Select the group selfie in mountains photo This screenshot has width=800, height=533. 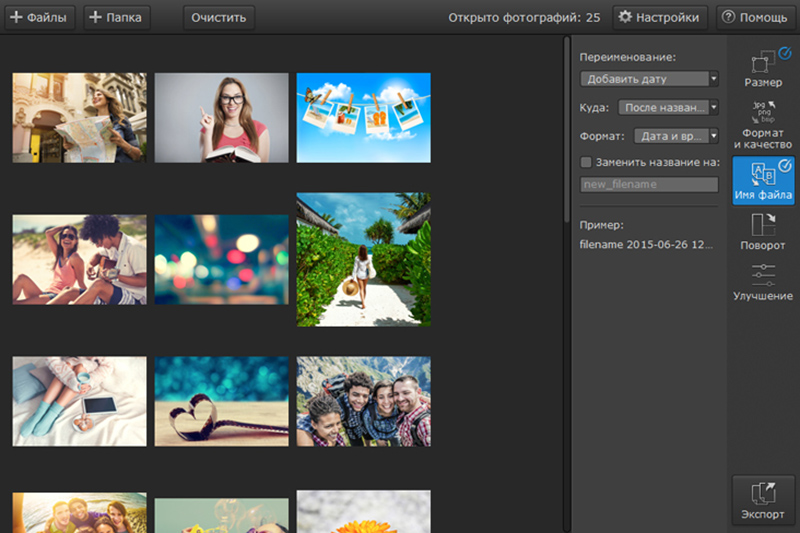coord(363,401)
